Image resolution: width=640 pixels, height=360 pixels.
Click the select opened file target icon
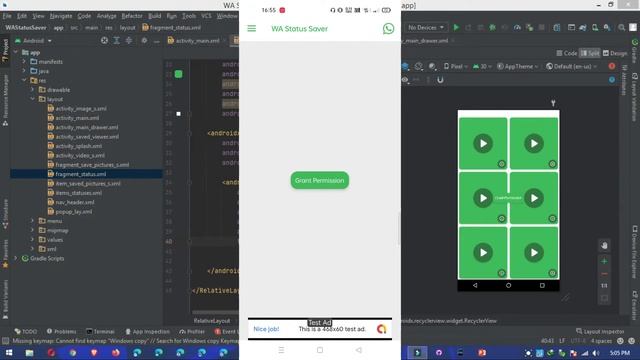pos(104,40)
